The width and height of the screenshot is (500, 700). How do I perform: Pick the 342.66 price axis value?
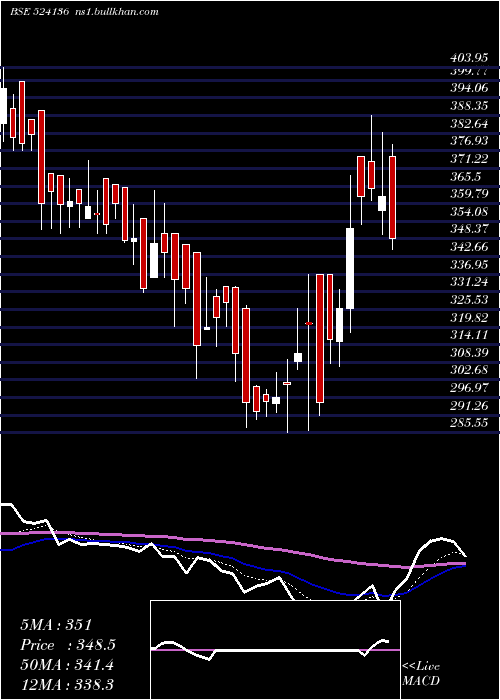click(469, 247)
